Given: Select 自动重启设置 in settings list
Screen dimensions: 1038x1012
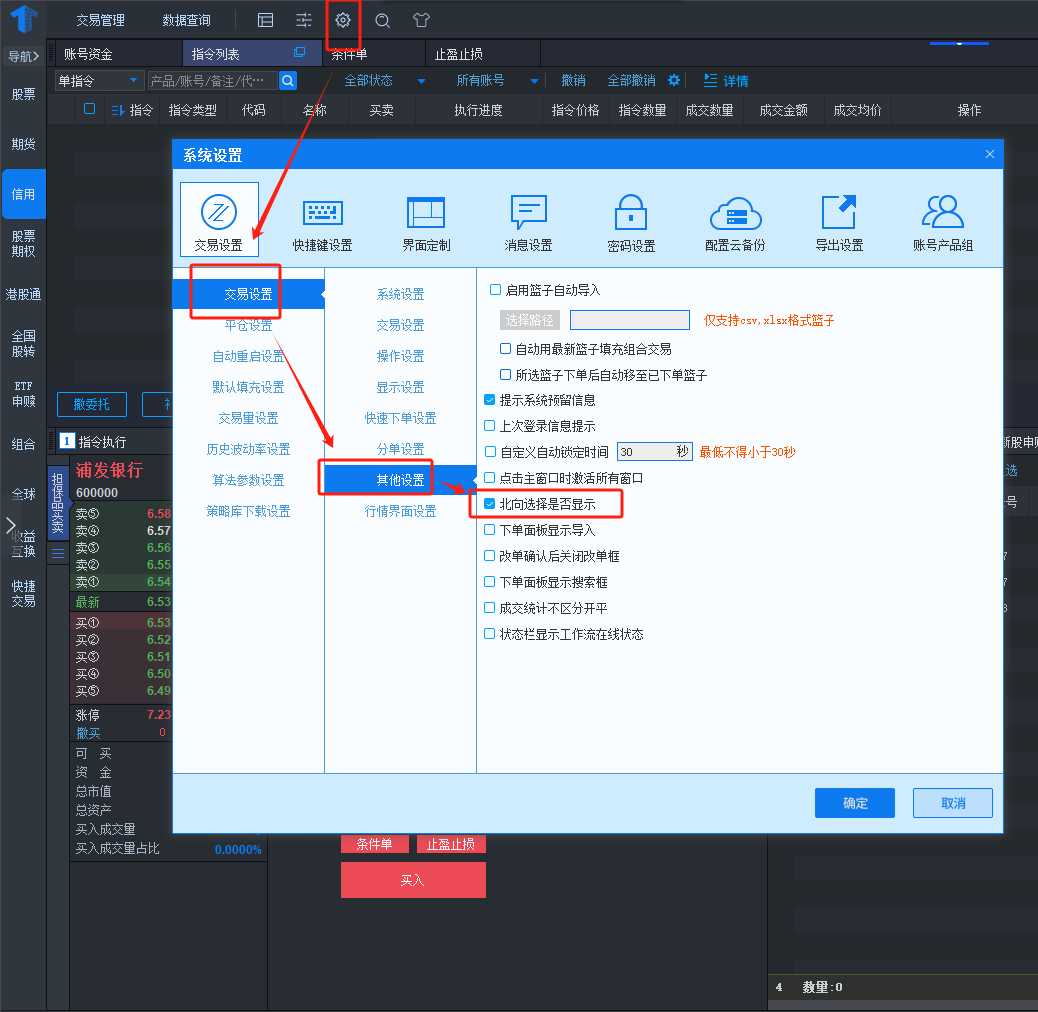Looking at the screenshot, I should 248,356.
